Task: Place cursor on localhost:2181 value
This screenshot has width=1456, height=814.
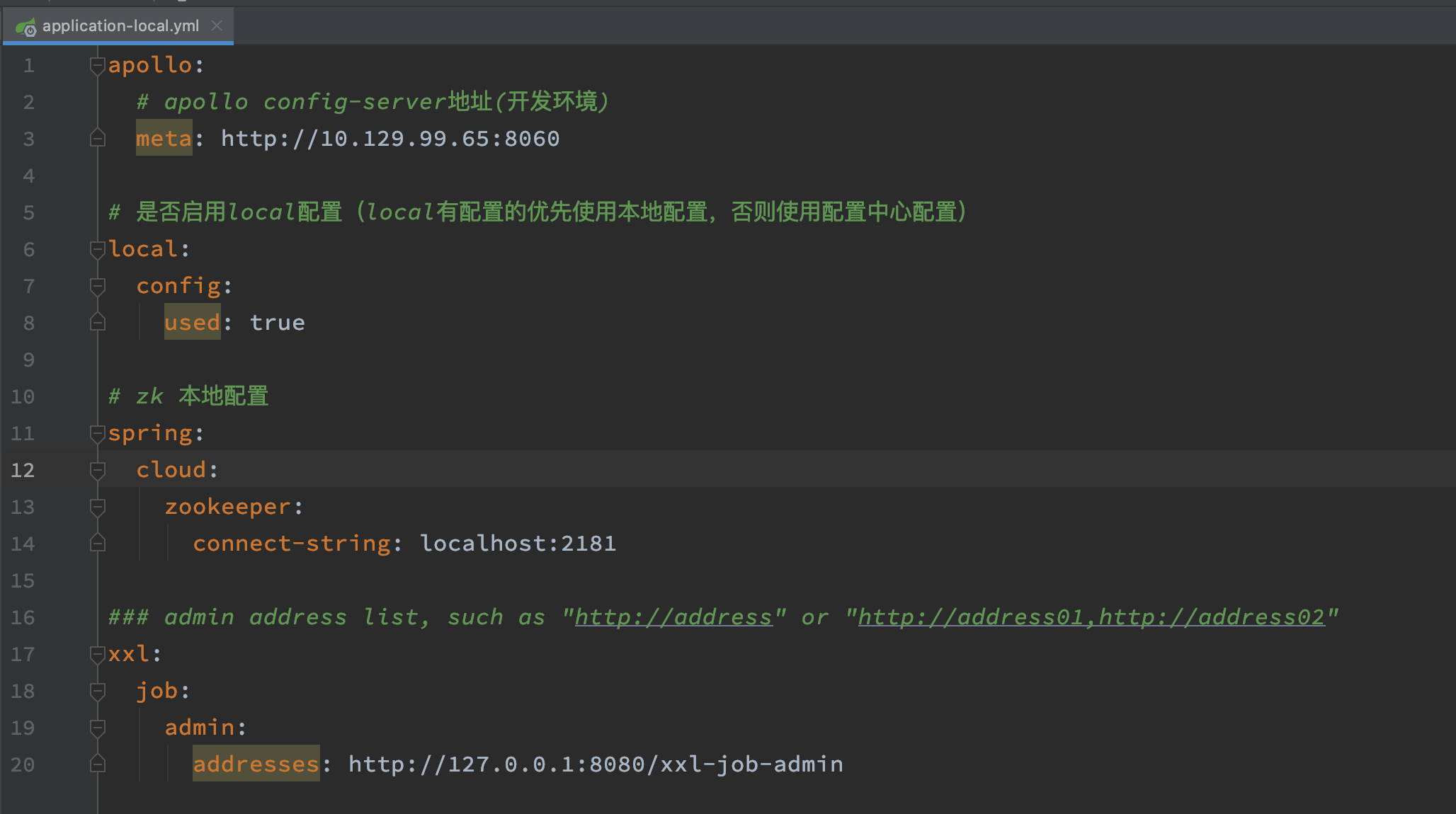Action: [x=518, y=544]
